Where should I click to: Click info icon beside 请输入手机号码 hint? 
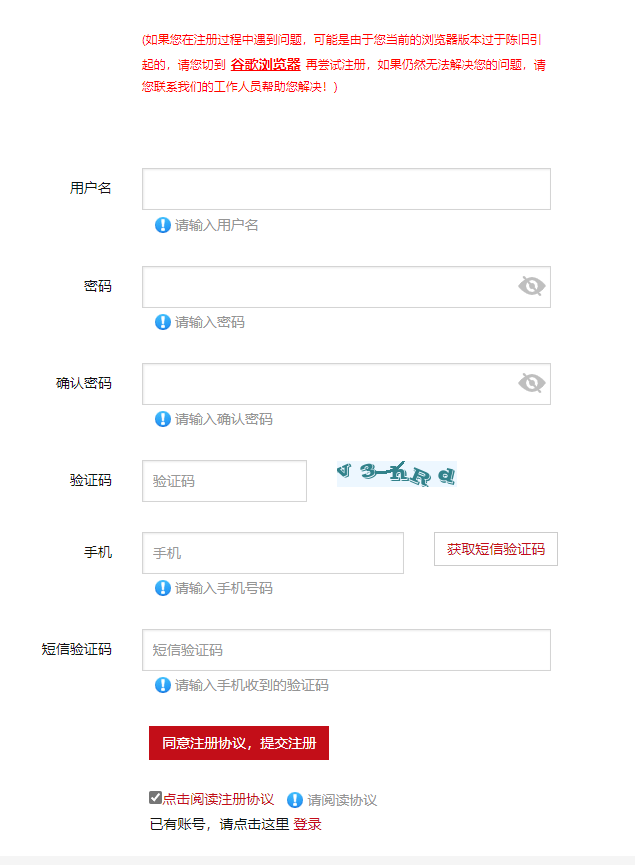pyautogui.click(x=162, y=588)
